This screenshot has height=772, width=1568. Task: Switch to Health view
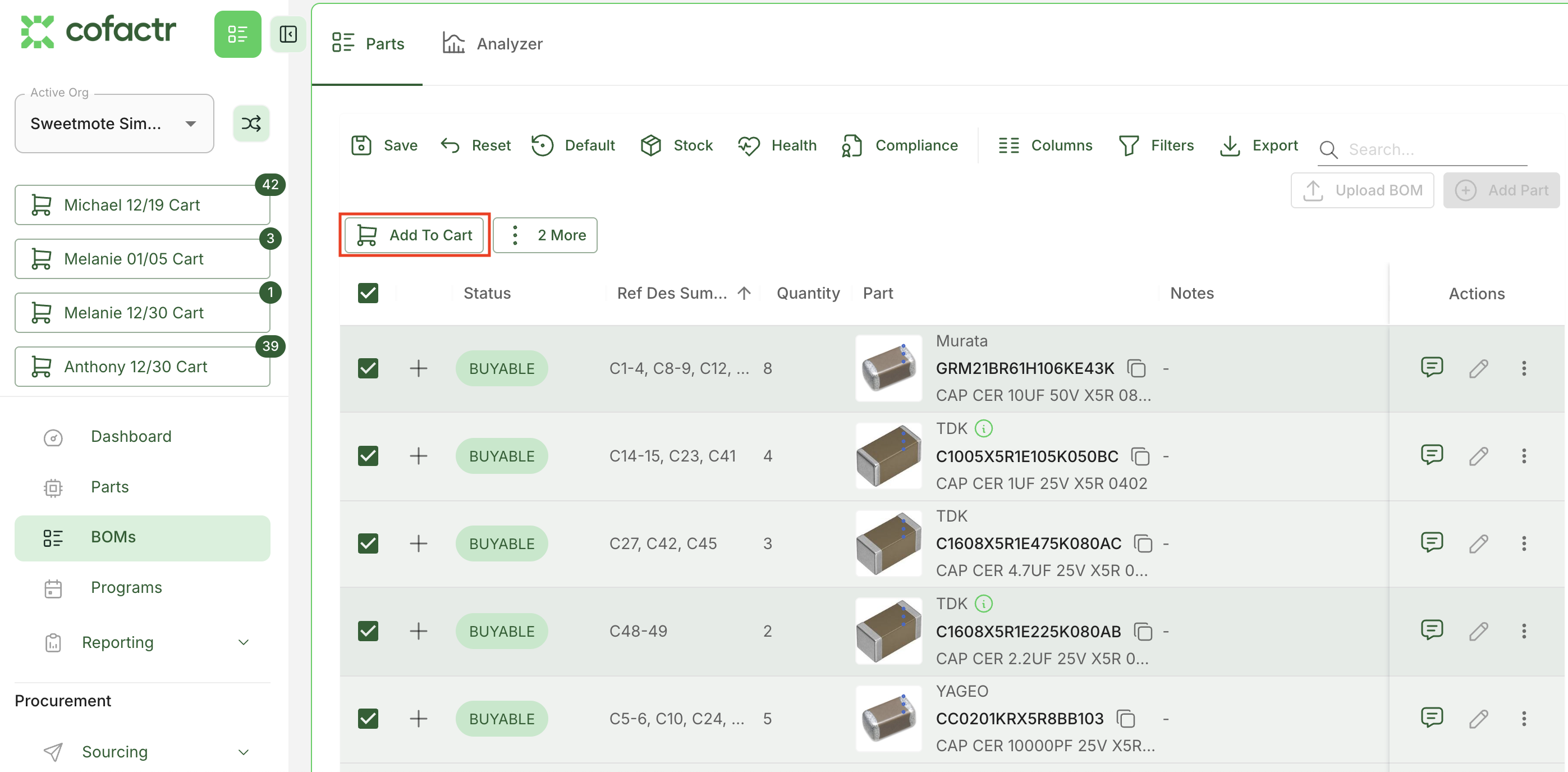pyautogui.click(x=777, y=145)
